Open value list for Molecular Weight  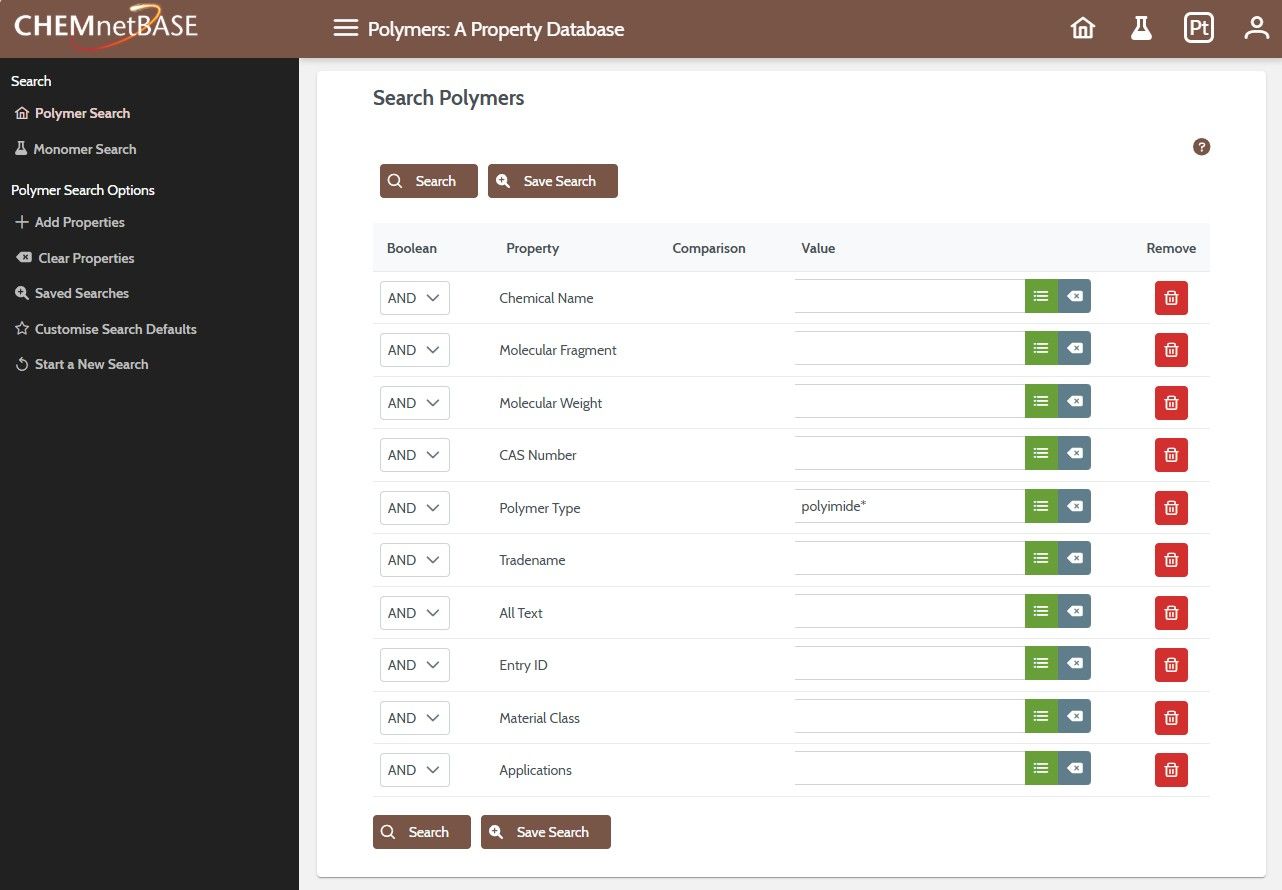tap(1041, 401)
